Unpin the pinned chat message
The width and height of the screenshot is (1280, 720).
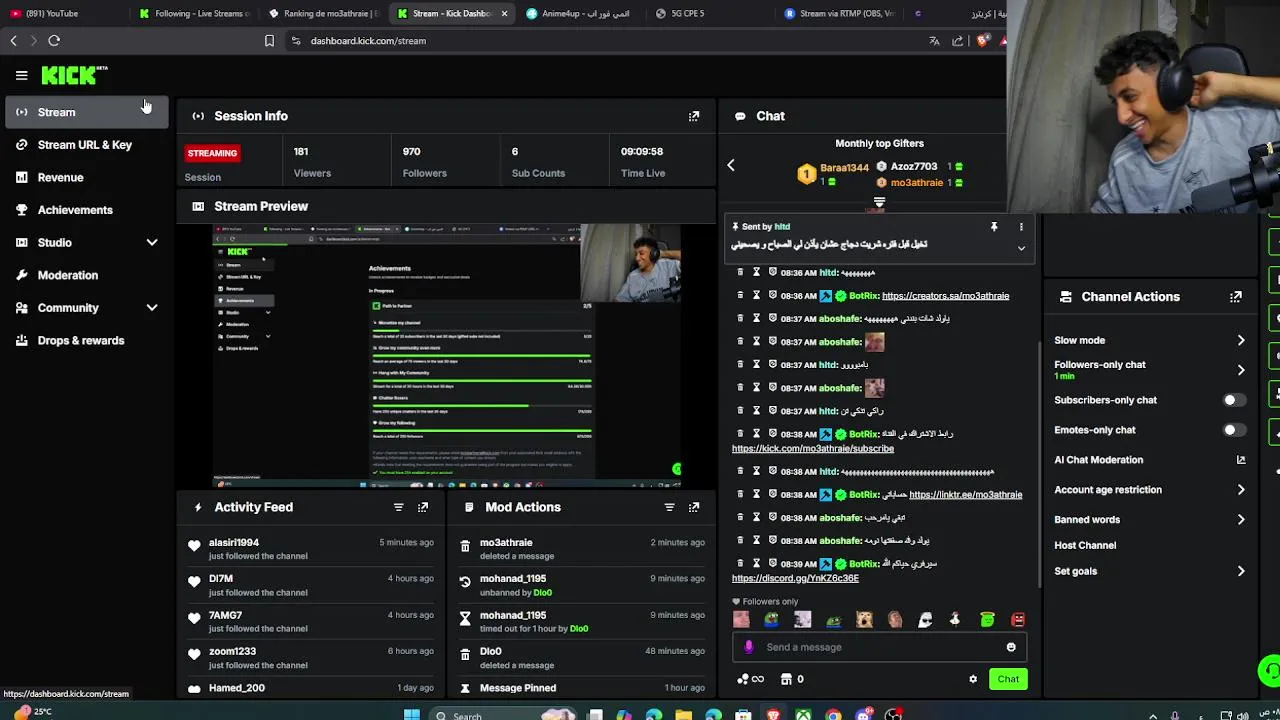994,227
